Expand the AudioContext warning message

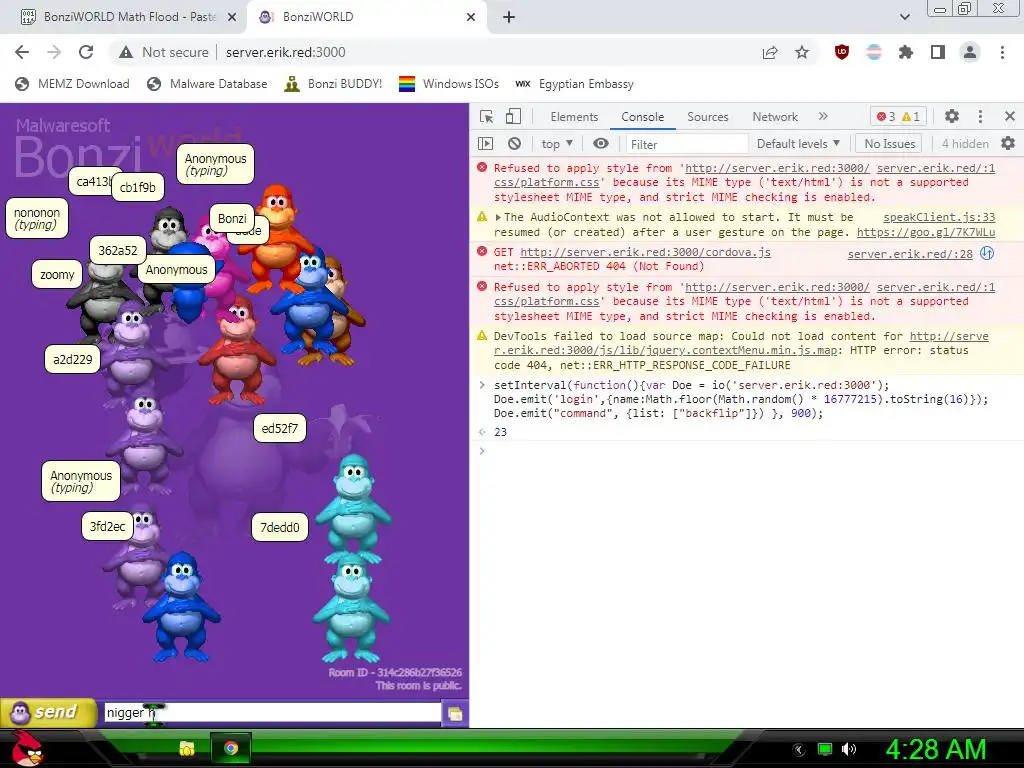tap(498, 217)
